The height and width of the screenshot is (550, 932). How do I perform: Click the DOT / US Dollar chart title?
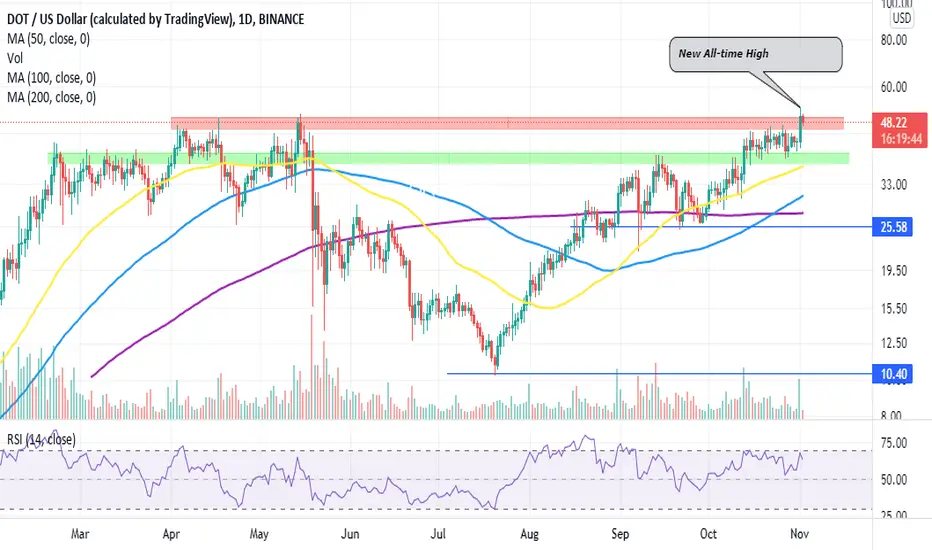[x=156, y=19]
